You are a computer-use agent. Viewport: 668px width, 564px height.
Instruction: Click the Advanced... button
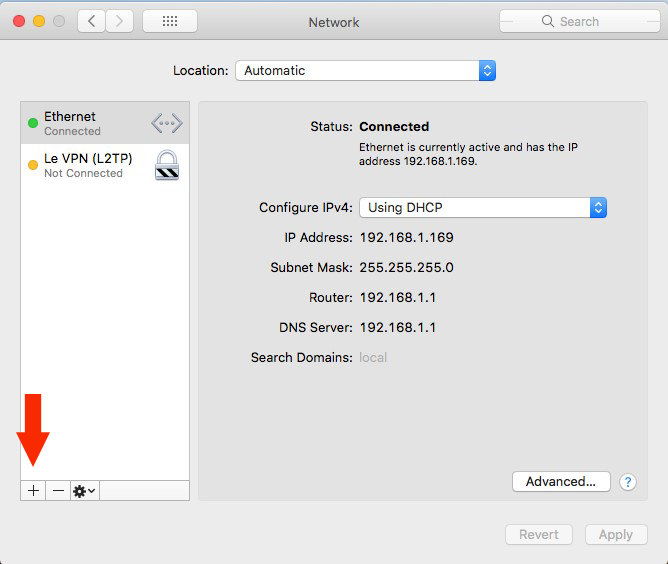pyautogui.click(x=561, y=482)
